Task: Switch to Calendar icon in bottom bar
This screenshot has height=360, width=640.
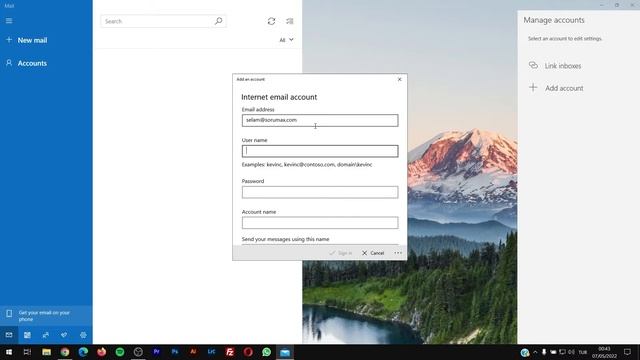Action: click(27, 335)
